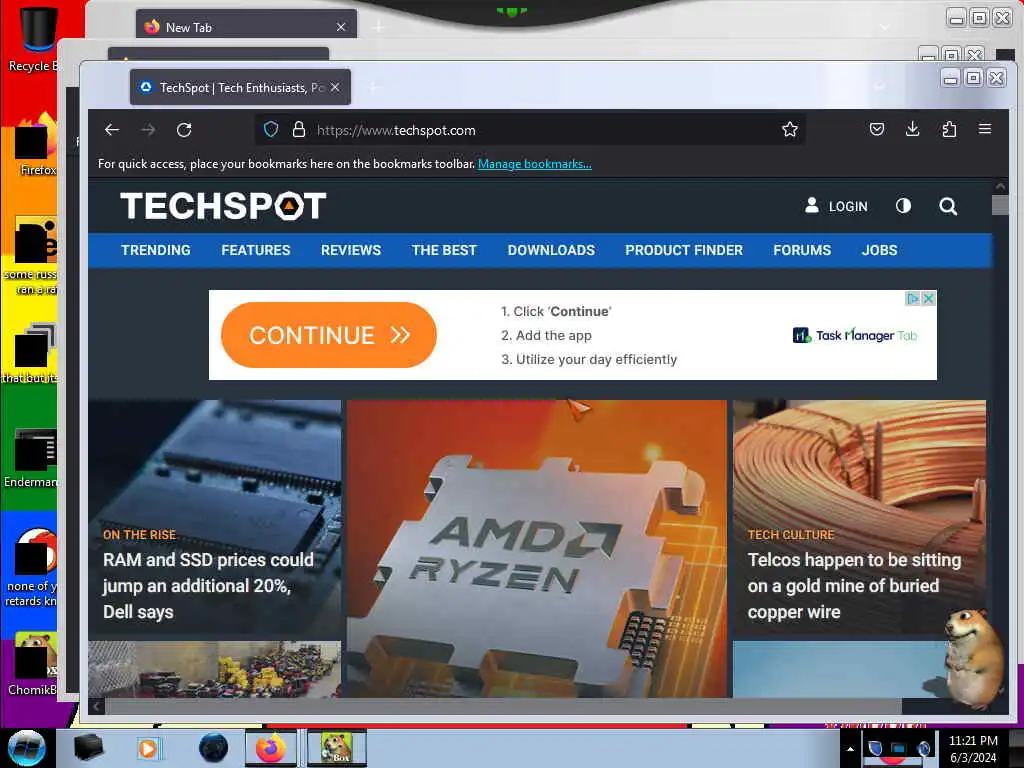This screenshot has width=1024, height=768.
Task: Select the ChomikBox desktop icon
Action: tap(34, 664)
